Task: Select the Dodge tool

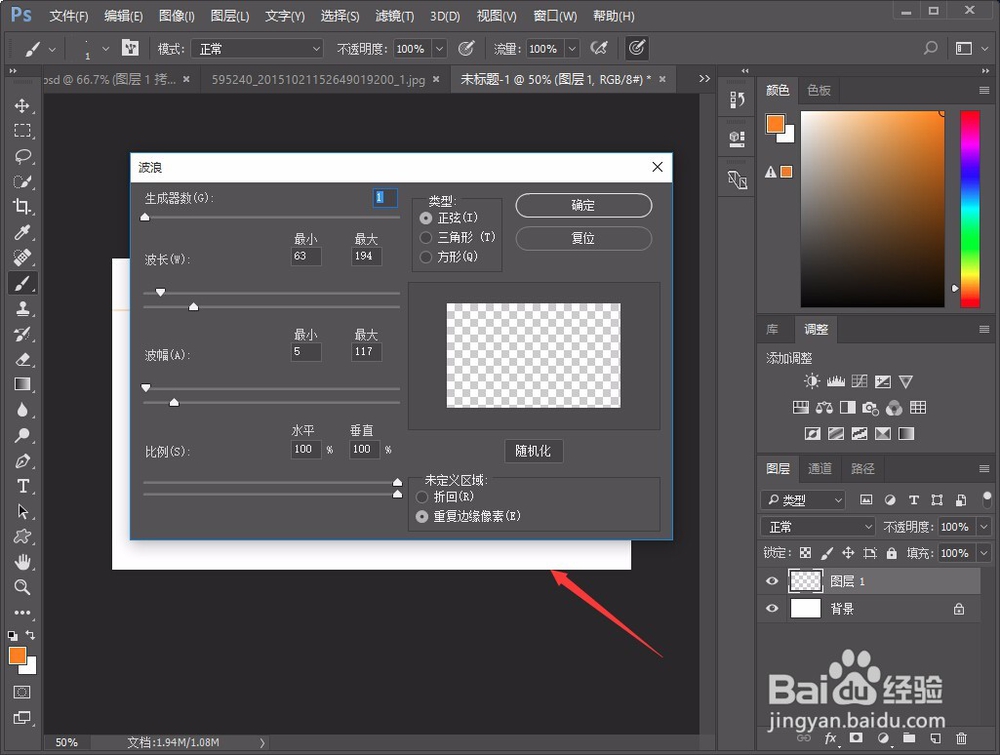Action: [22, 436]
